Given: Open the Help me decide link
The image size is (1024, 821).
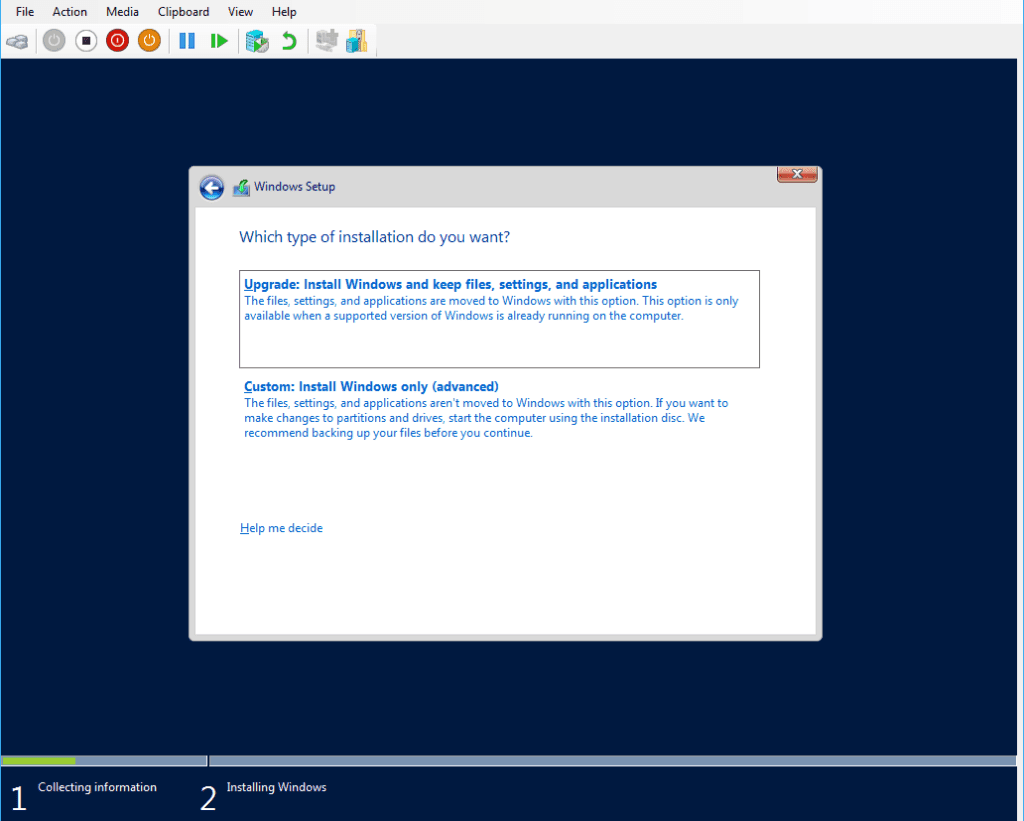Looking at the screenshot, I should [x=281, y=528].
